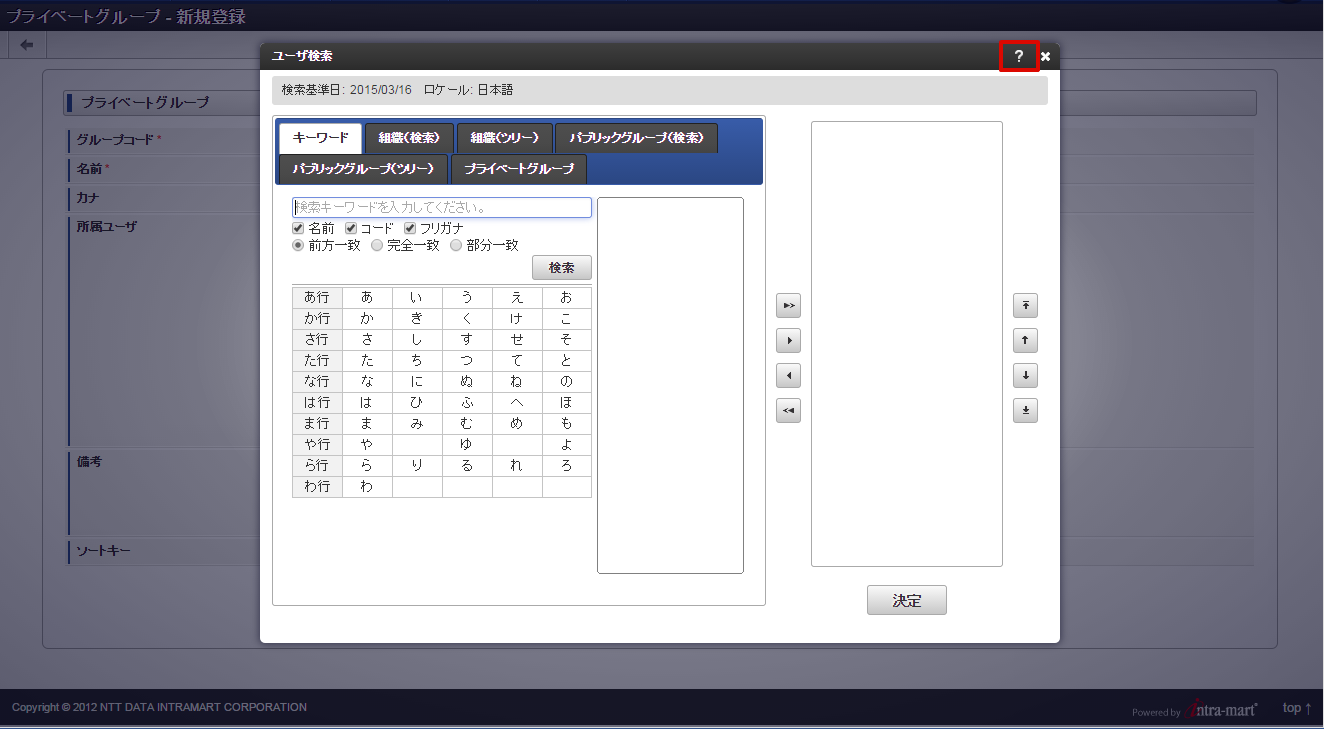1324x729 pixels.
Task: Move selected item up one position
Action: click(x=1025, y=341)
